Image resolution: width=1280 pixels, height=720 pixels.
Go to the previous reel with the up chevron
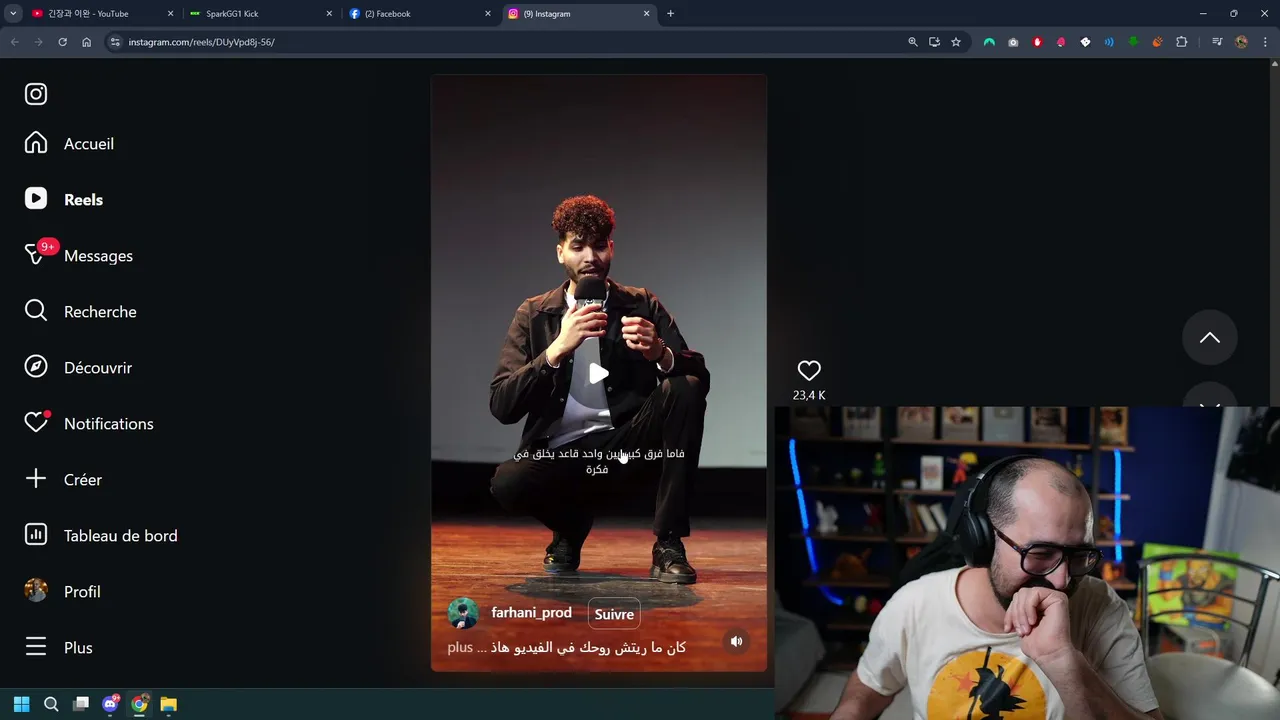[x=1210, y=338]
